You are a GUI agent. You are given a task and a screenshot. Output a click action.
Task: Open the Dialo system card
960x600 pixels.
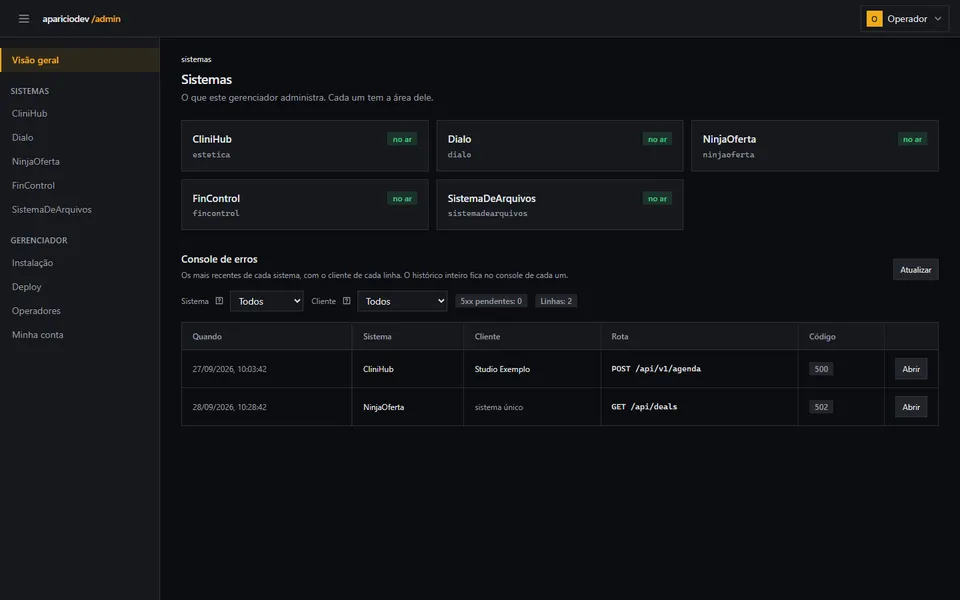[x=560, y=146]
